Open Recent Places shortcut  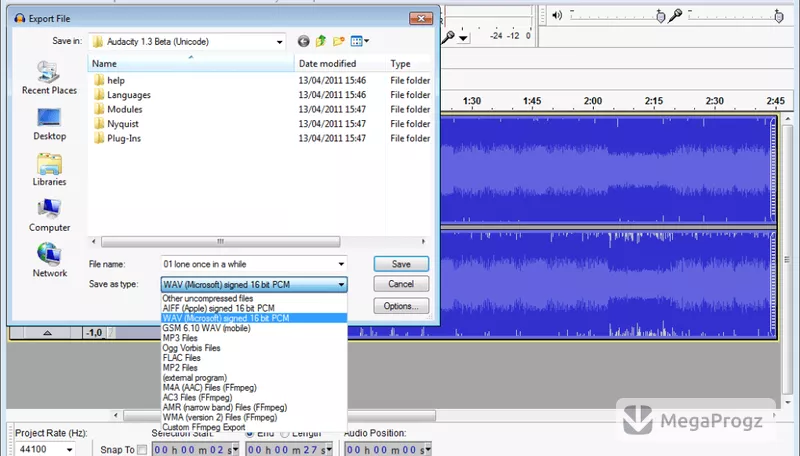49,78
